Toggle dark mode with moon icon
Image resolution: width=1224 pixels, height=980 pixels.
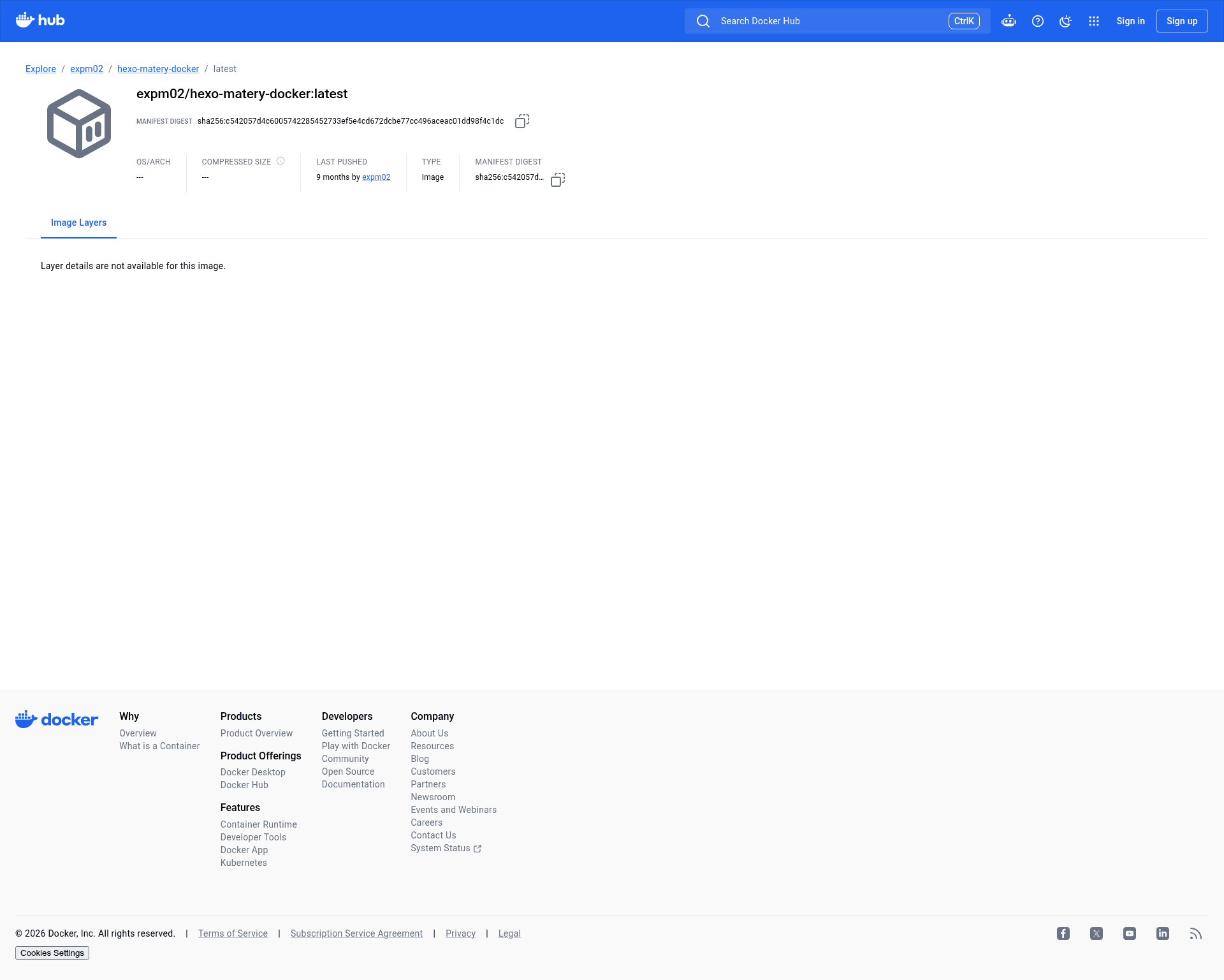pos(1066,21)
